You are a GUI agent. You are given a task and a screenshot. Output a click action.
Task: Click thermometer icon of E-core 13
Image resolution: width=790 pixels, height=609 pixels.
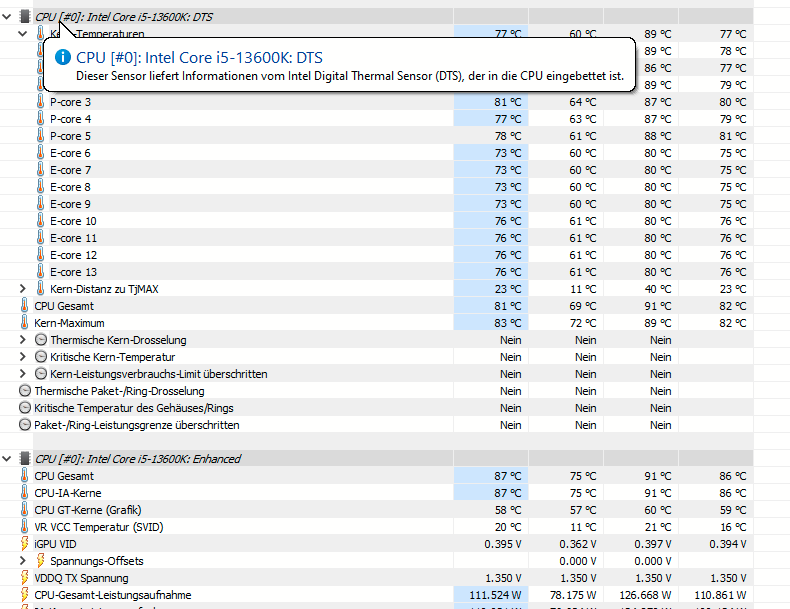pos(40,272)
